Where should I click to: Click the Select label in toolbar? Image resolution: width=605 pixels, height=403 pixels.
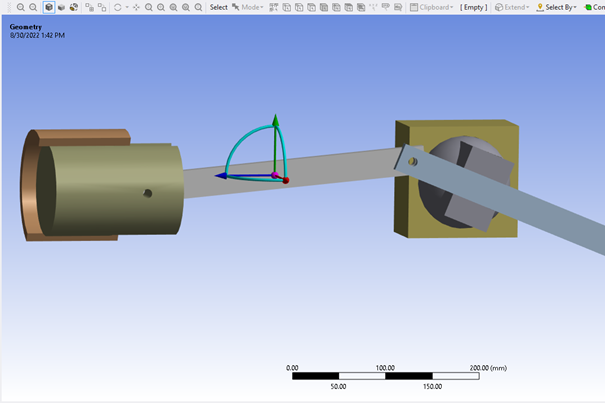(x=218, y=7)
